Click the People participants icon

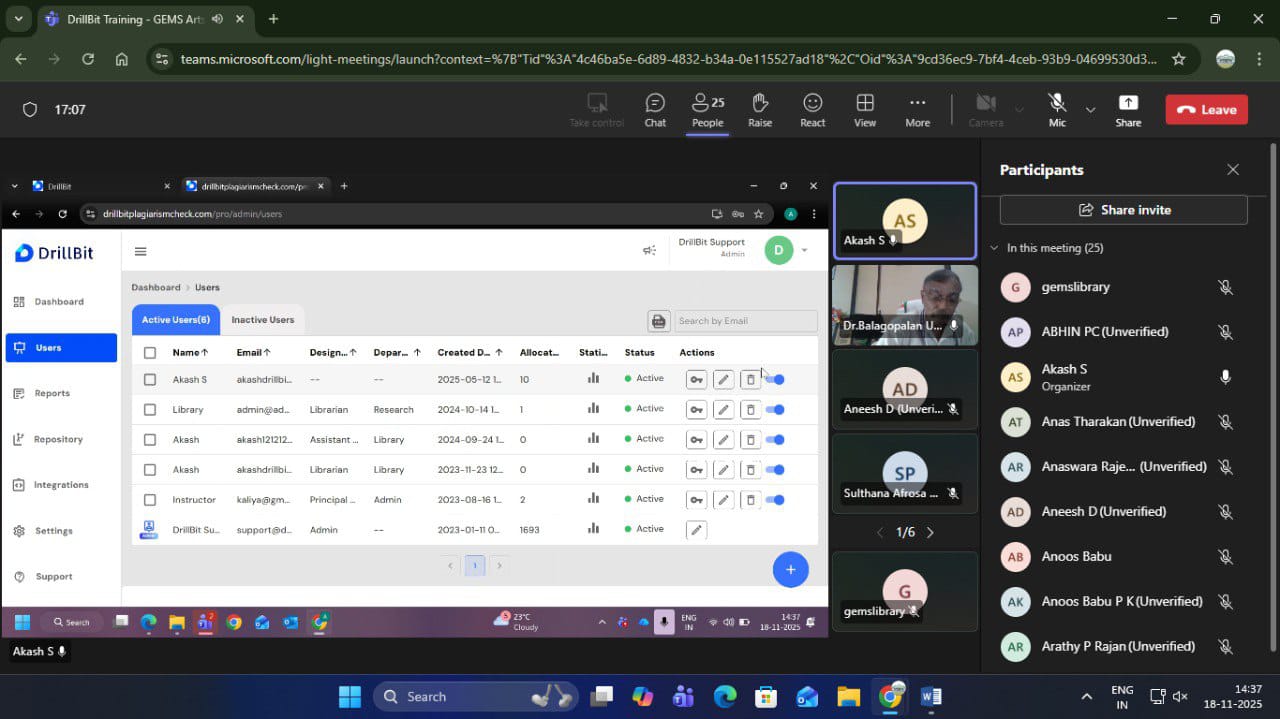point(707,109)
